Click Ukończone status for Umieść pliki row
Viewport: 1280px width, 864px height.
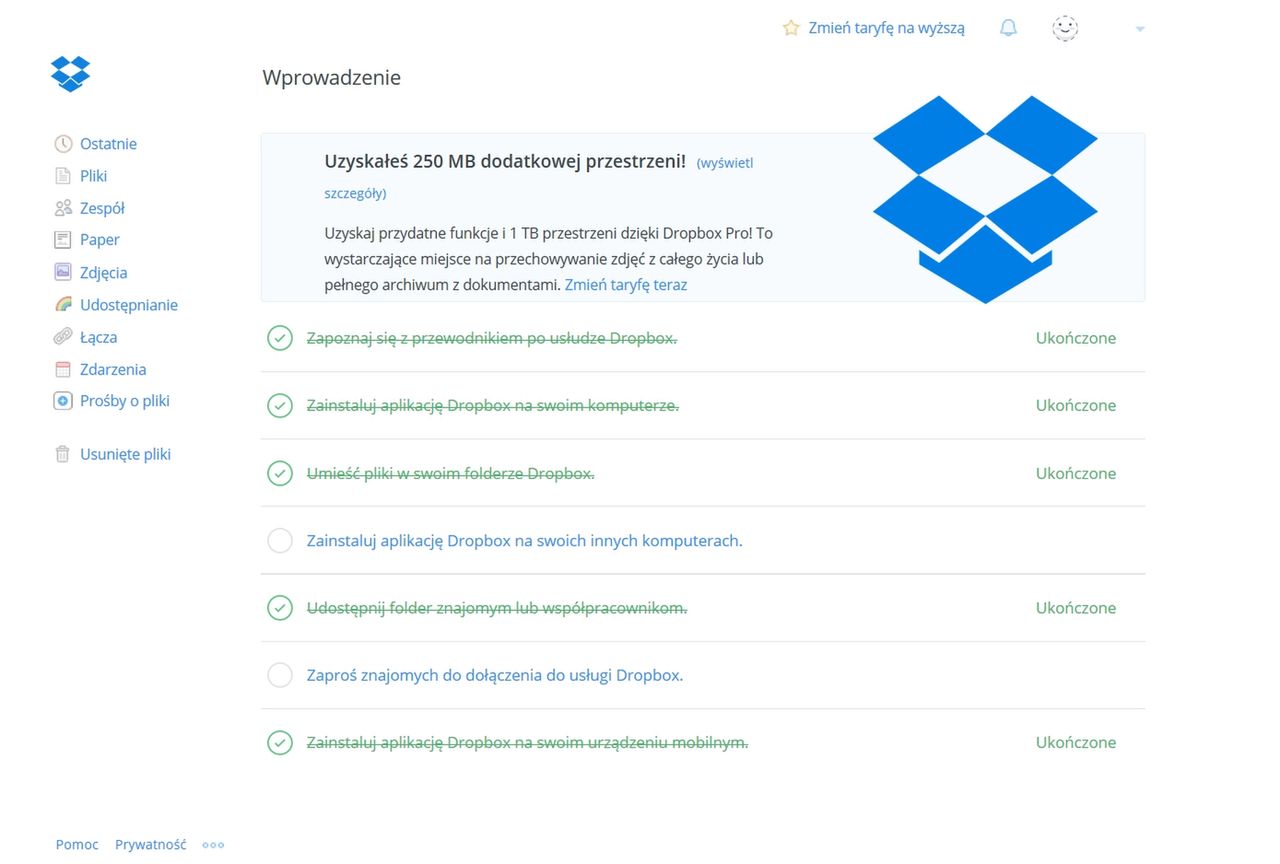[x=1076, y=473]
